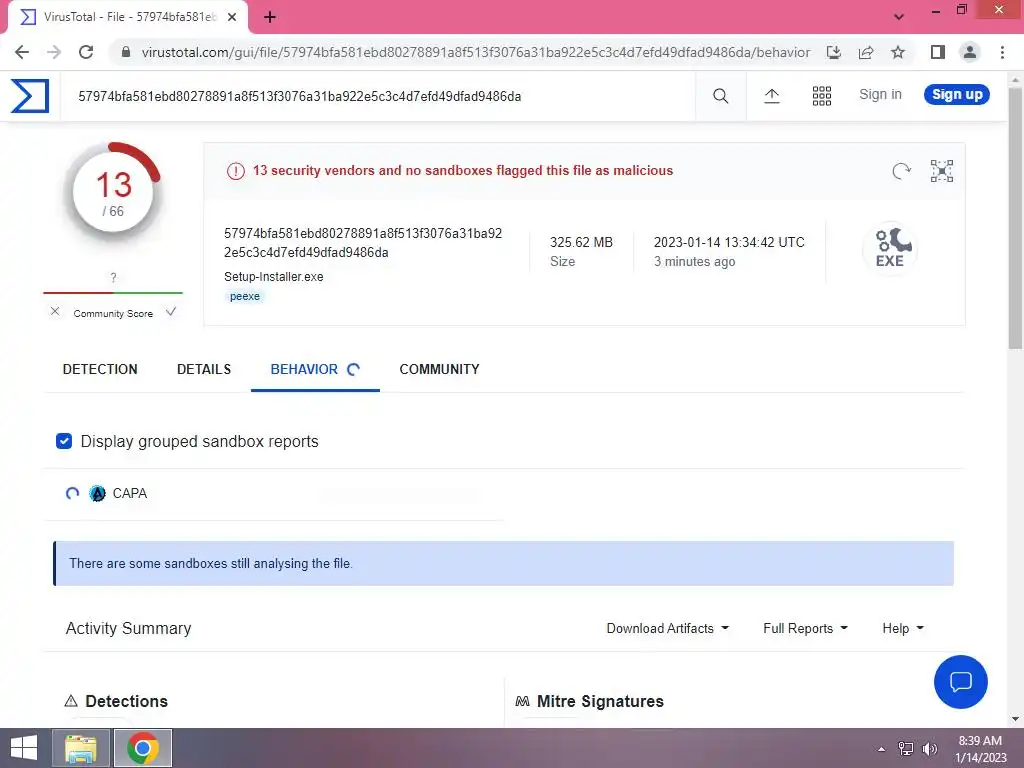Screen dimensions: 1024x768
Task: Click the hash search input field
Action: tap(379, 97)
